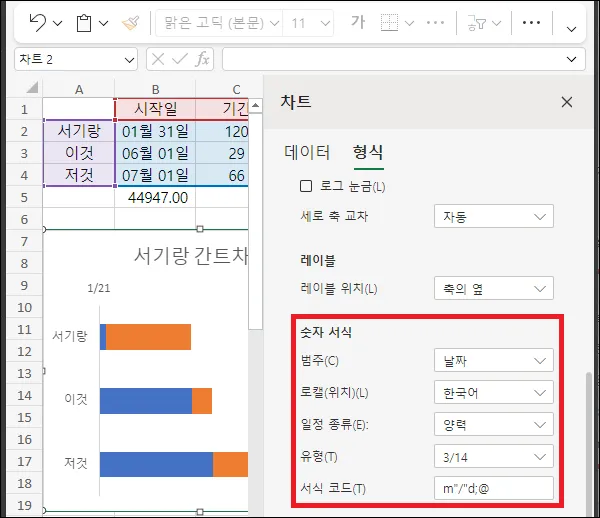Click inside the formula bar input

(x=394, y=59)
